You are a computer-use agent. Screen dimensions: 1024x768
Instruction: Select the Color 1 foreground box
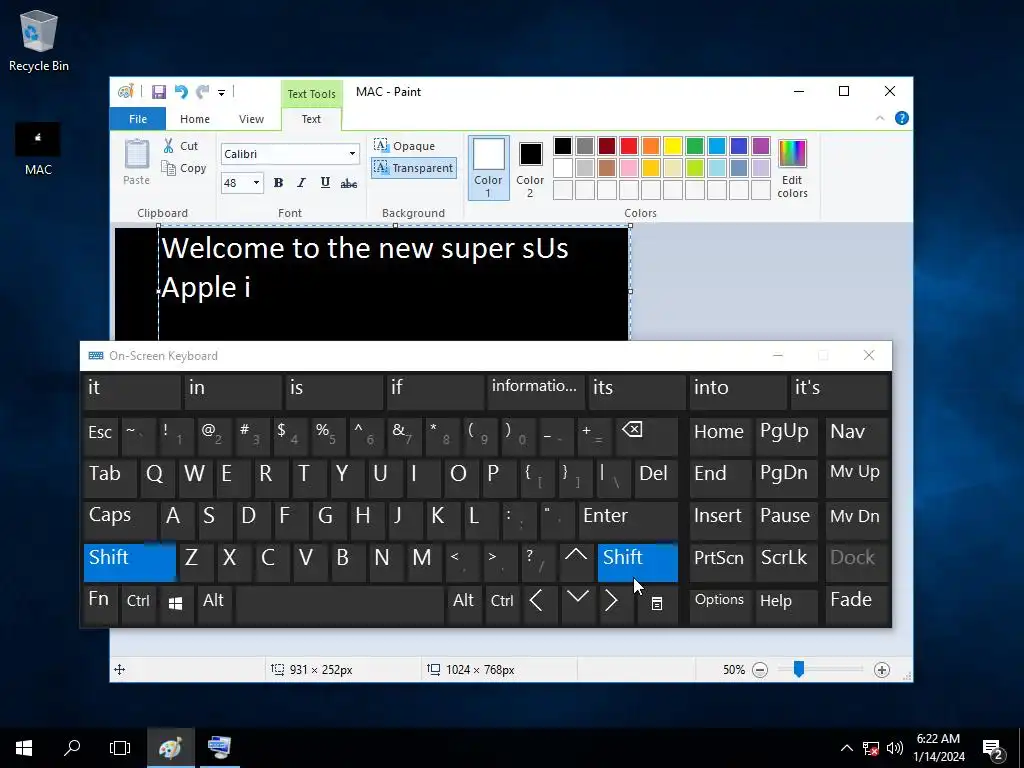488,167
